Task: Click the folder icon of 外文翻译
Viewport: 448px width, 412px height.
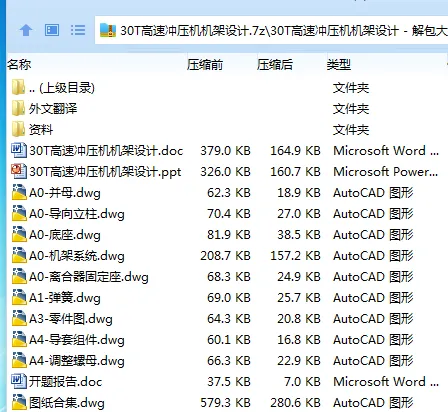Action: (19, 109)
